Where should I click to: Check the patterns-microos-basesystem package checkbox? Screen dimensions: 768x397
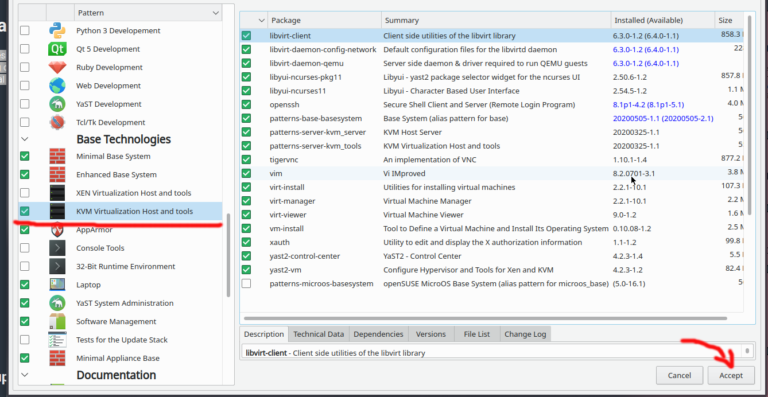pos(246,284)
